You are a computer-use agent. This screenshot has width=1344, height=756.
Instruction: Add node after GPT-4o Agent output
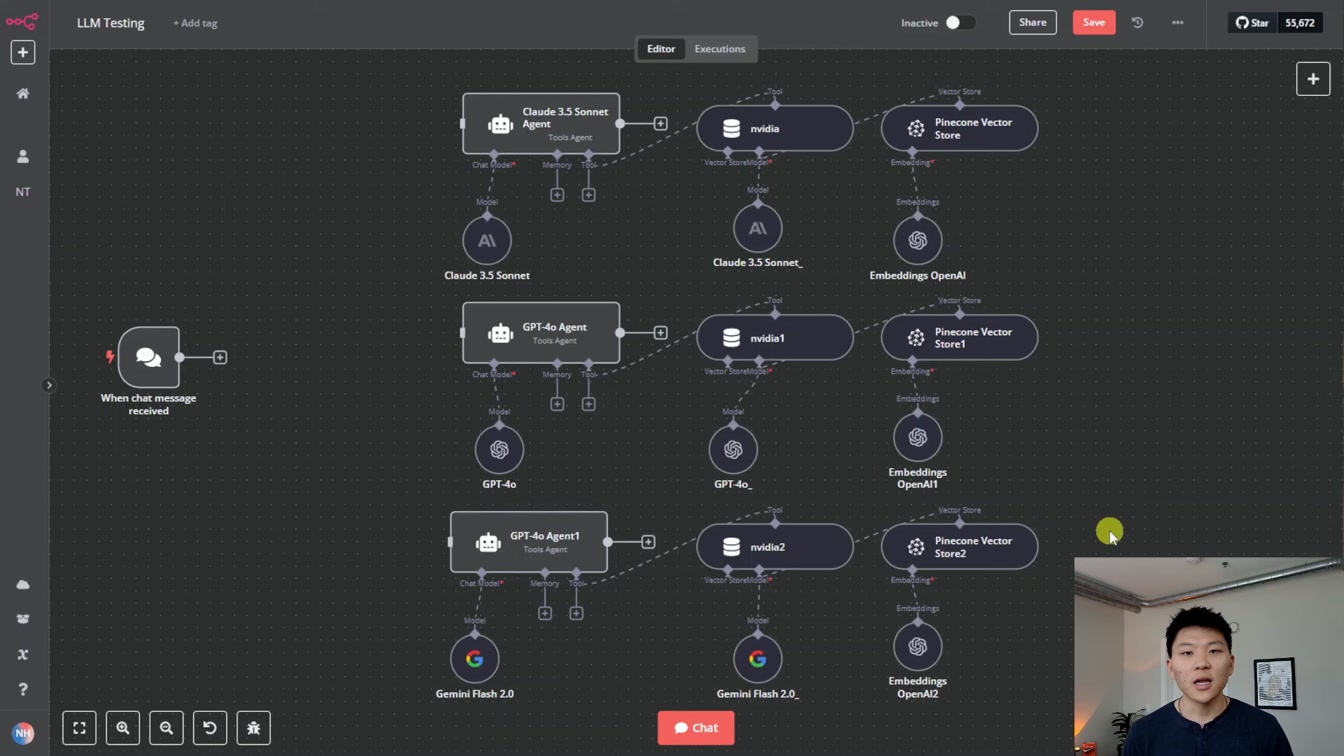[660, 332]
